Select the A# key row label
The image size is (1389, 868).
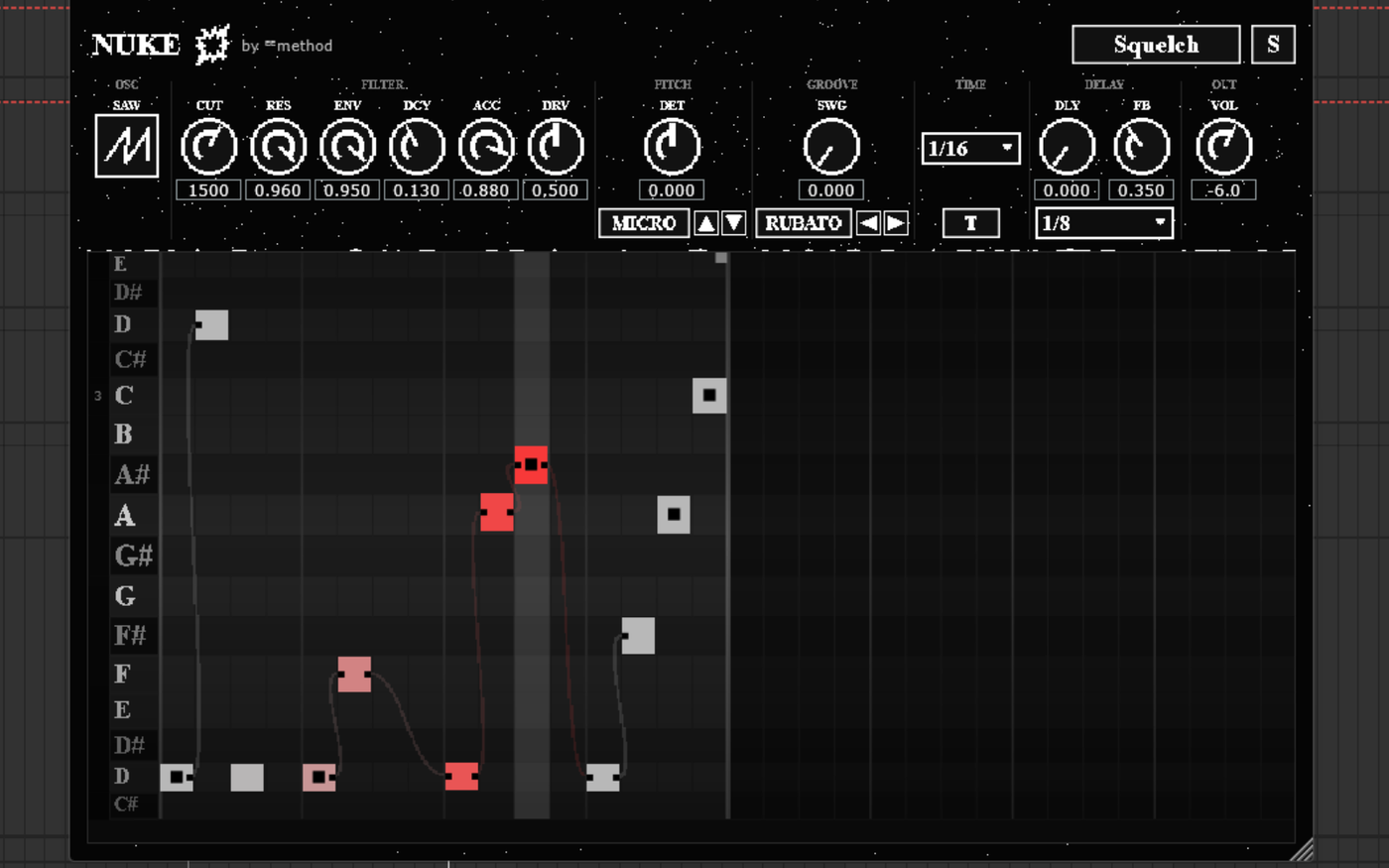point(132,474)
